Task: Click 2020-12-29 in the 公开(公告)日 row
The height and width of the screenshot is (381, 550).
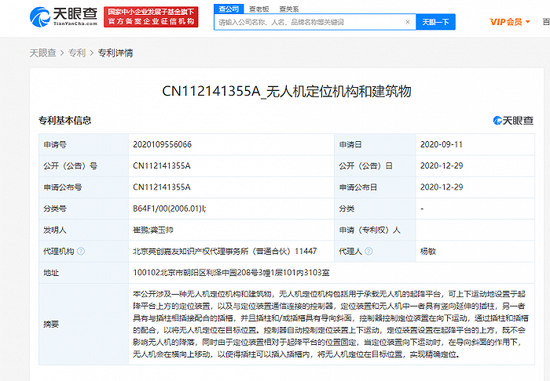Action: click(x=442, y=166)
